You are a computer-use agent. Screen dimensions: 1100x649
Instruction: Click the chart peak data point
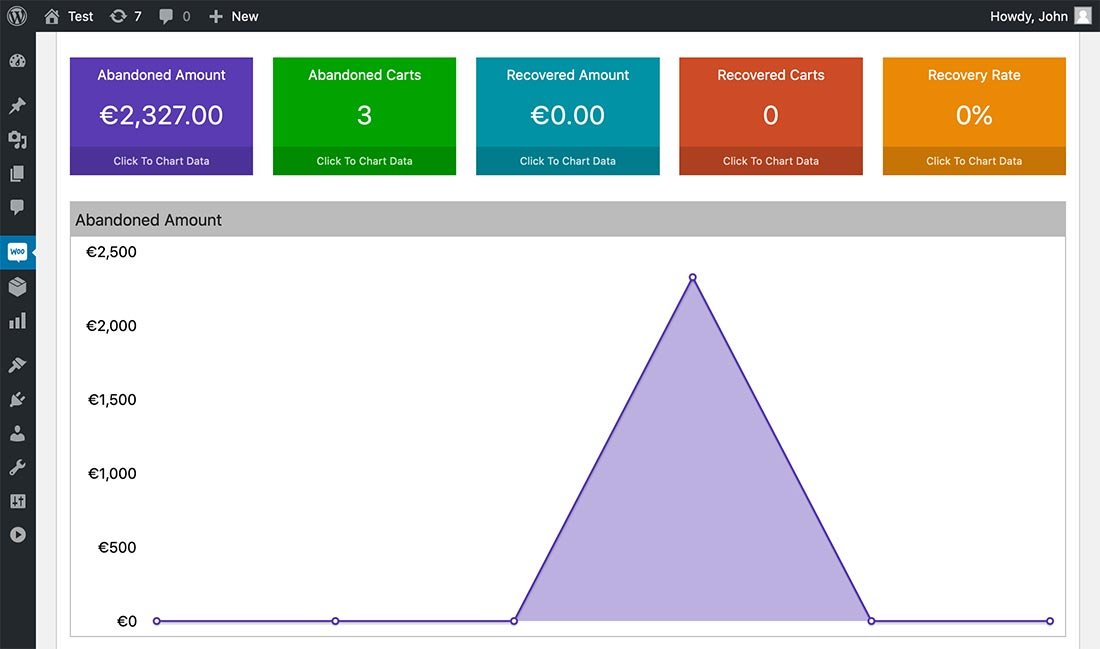tap(692, 277)
